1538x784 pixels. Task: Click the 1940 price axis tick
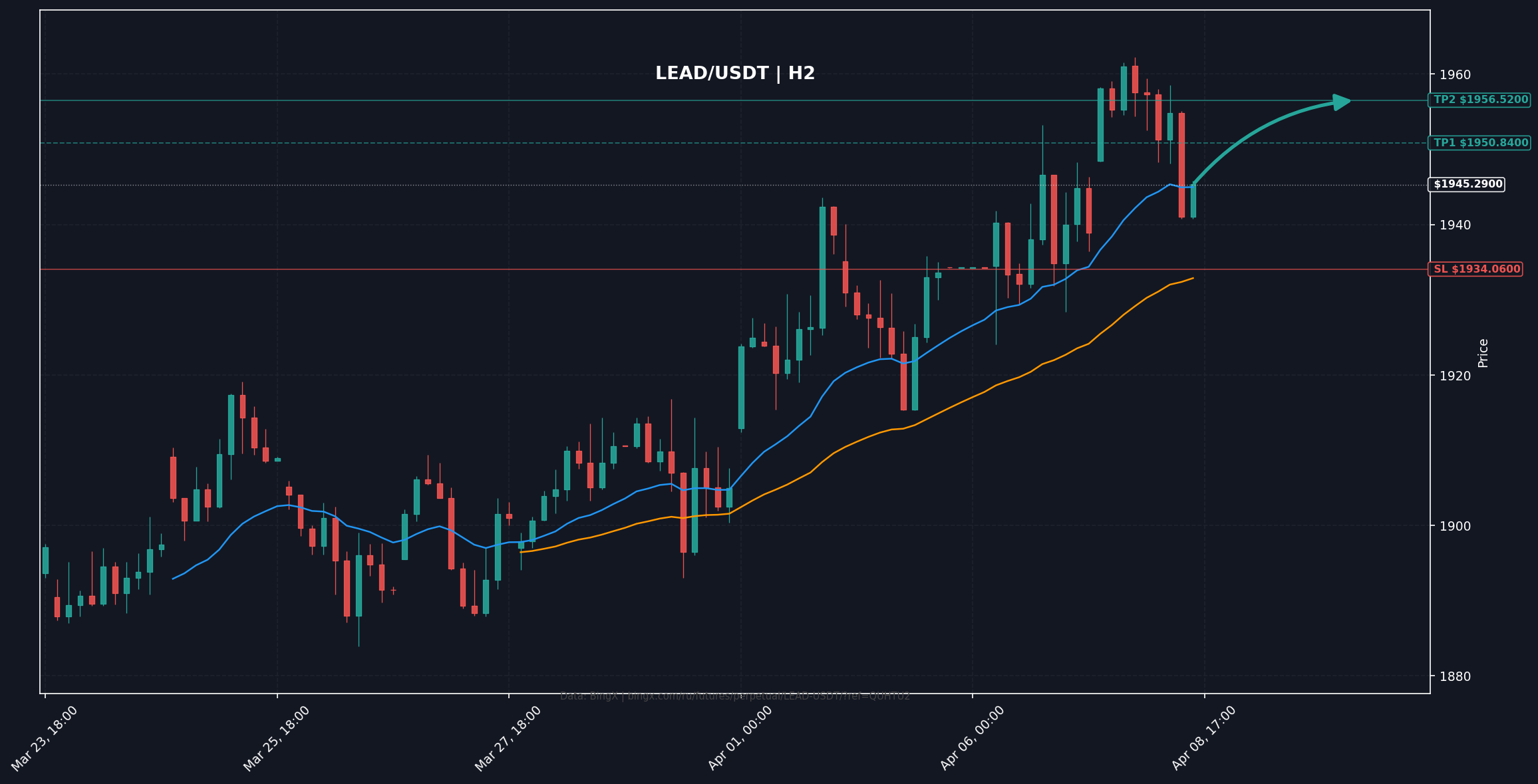coord(1455,225)
